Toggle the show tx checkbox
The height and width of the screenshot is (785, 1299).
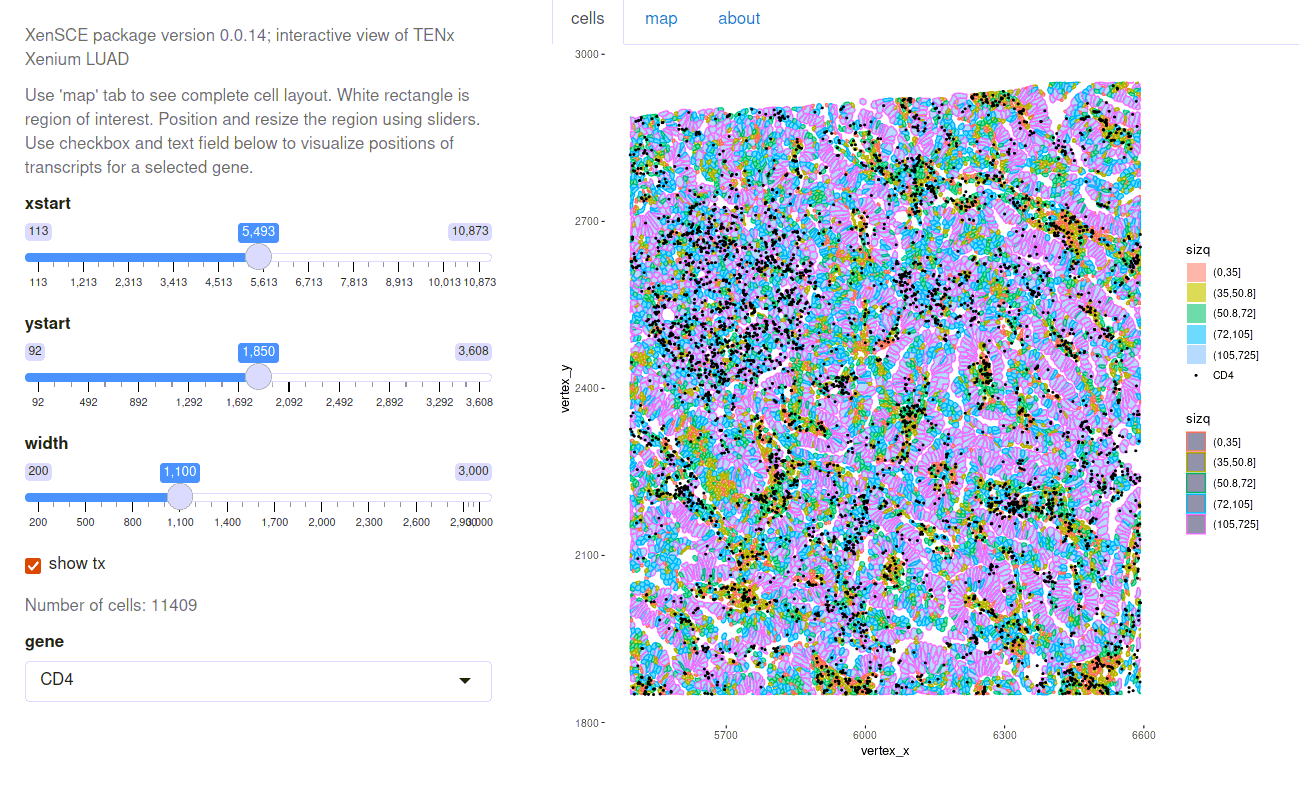(x=33, y=565)
